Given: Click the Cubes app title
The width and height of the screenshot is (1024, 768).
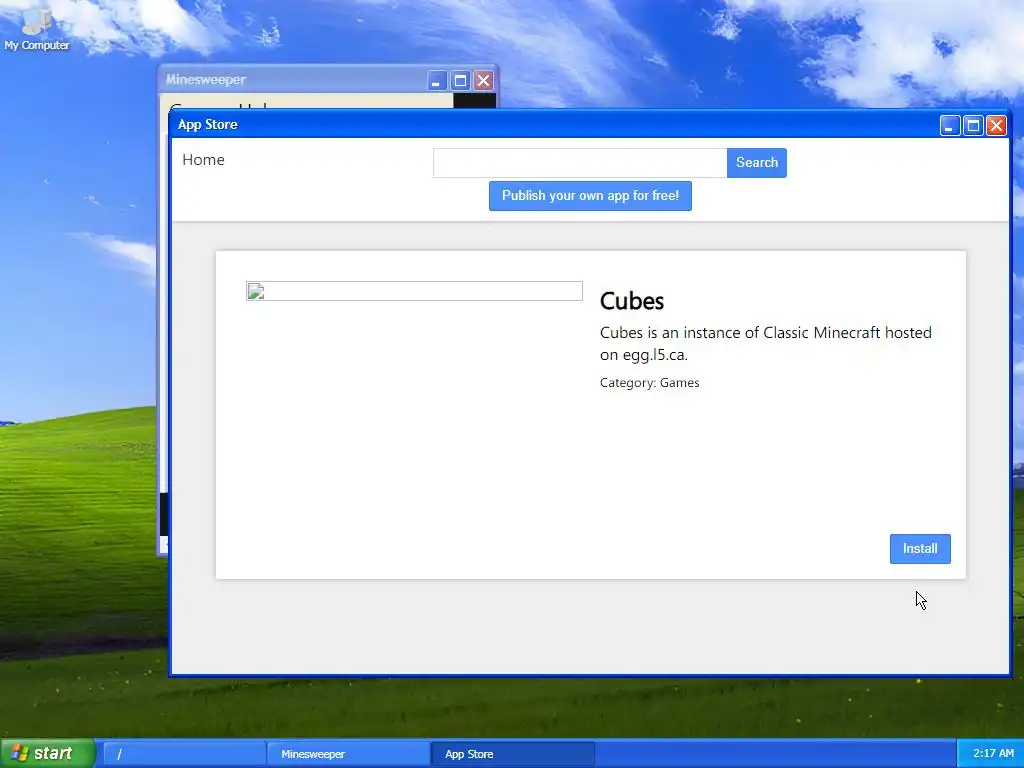Looking at the screenshot, I should coord(632,301).
